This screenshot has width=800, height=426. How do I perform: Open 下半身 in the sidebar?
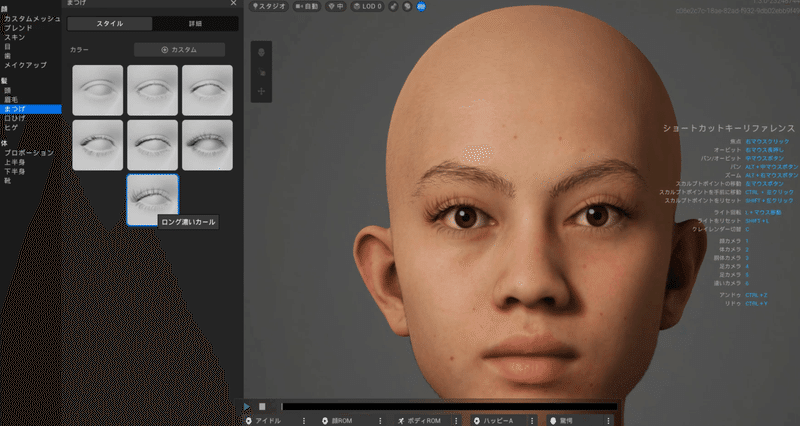(14, 171)
